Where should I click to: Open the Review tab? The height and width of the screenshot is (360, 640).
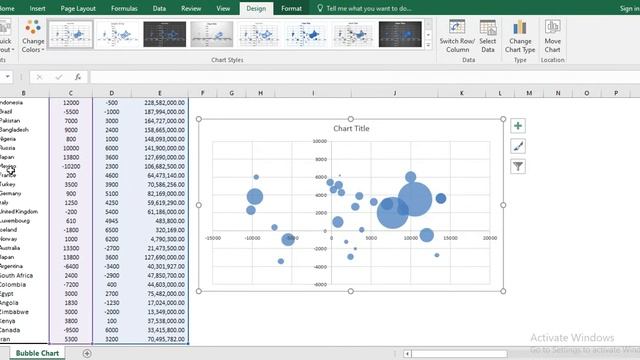pyautogui.click(x=191, y=8)
